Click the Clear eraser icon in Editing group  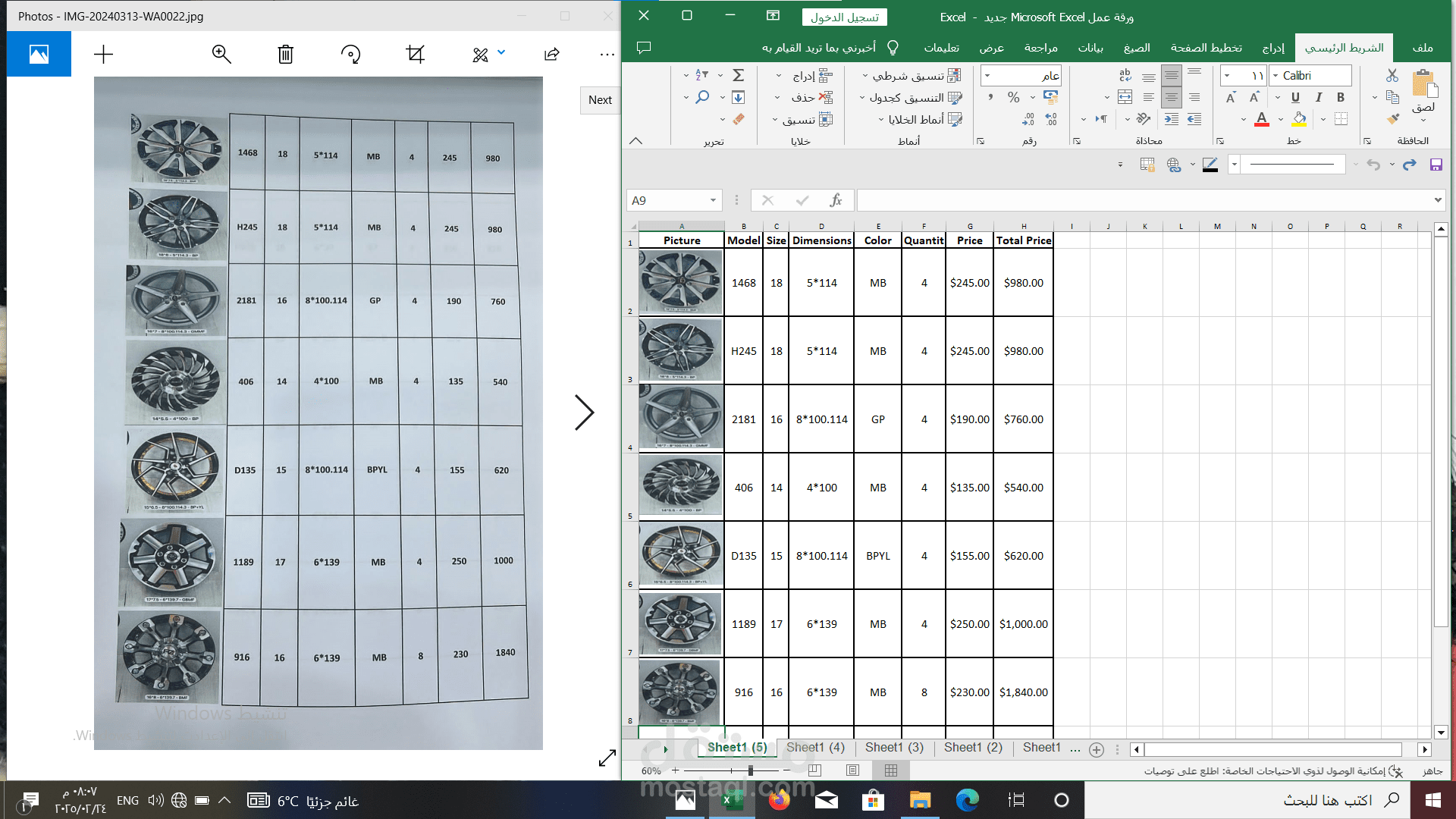pos(738,119)
